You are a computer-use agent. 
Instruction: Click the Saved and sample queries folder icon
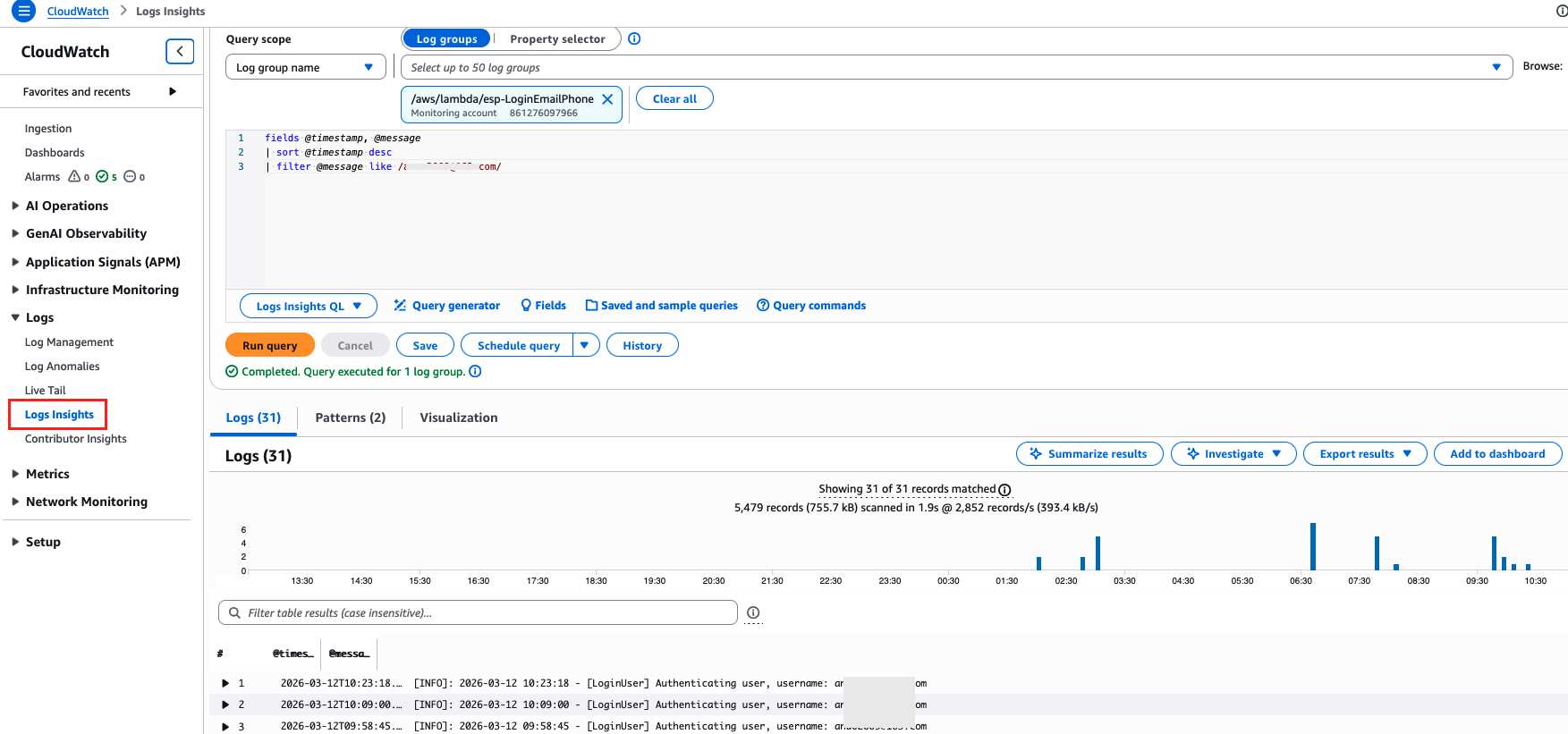point(591,306)
